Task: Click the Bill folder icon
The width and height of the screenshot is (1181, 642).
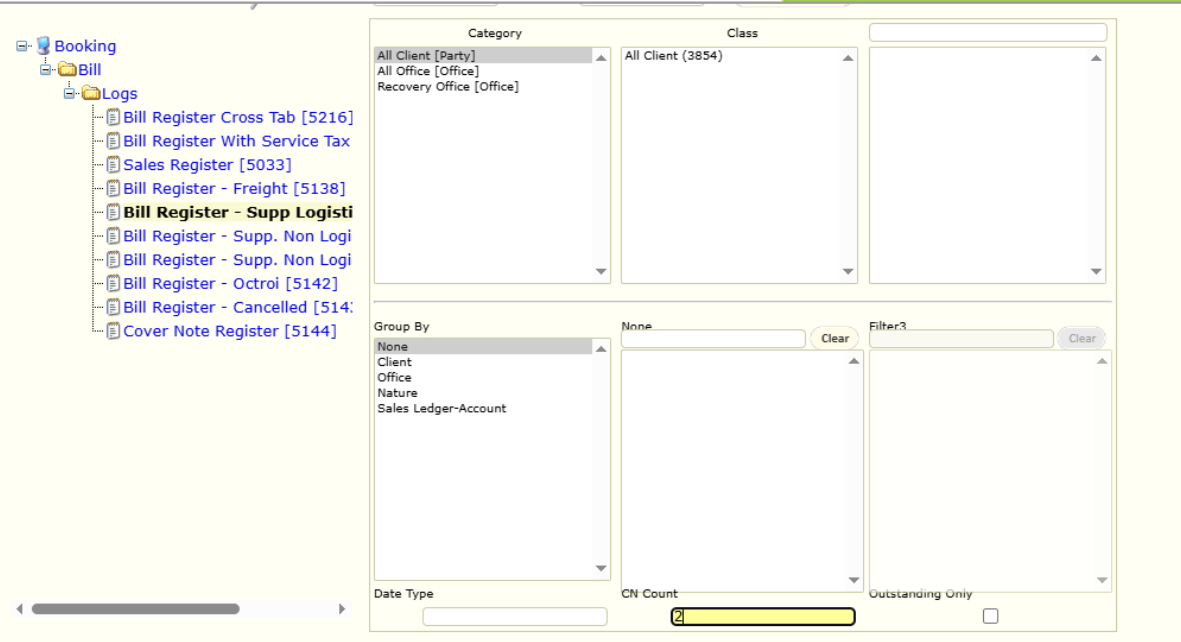Action: coord(67,70)
